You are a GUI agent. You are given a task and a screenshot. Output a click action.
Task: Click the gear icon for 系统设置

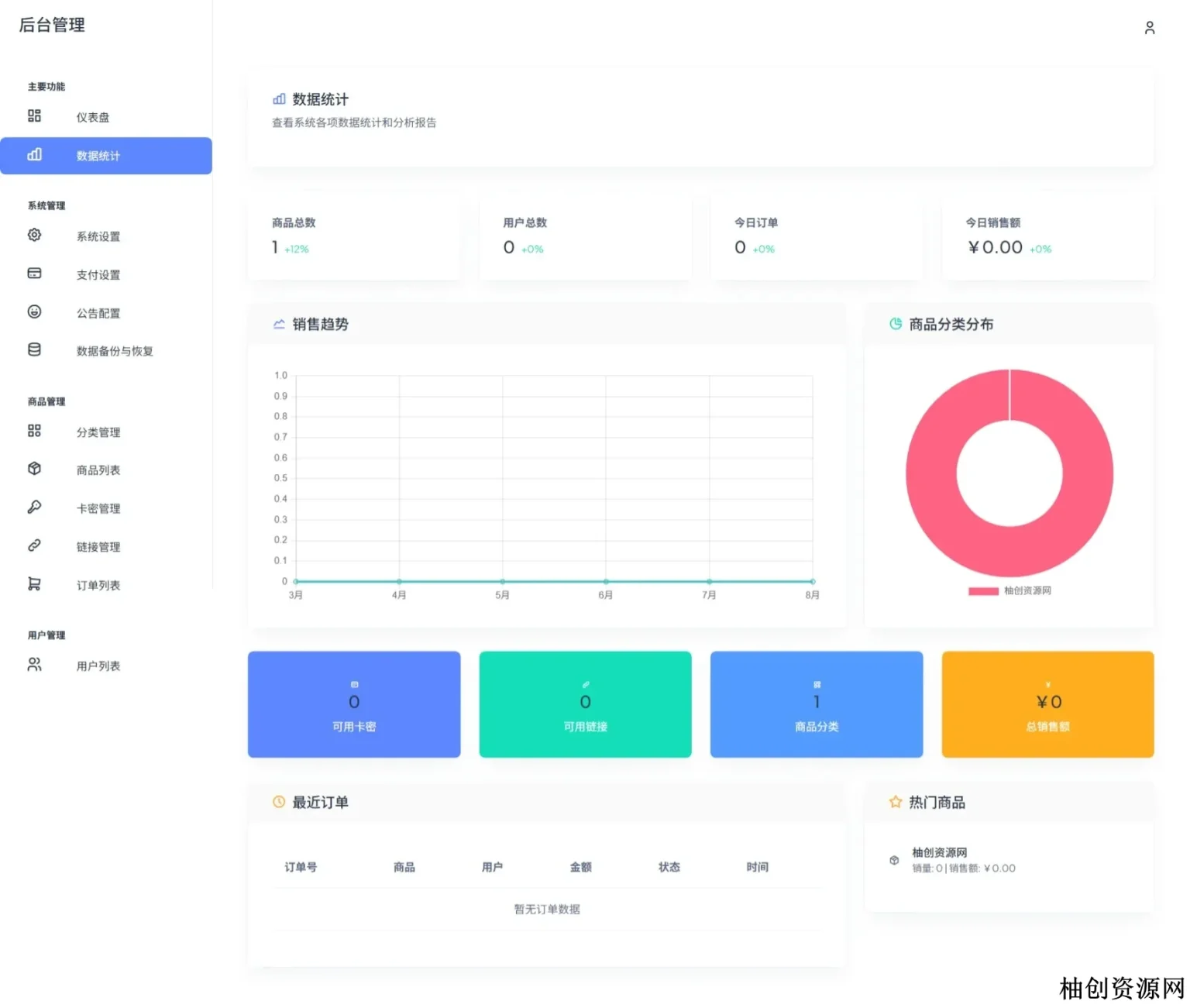click(34, 236)
